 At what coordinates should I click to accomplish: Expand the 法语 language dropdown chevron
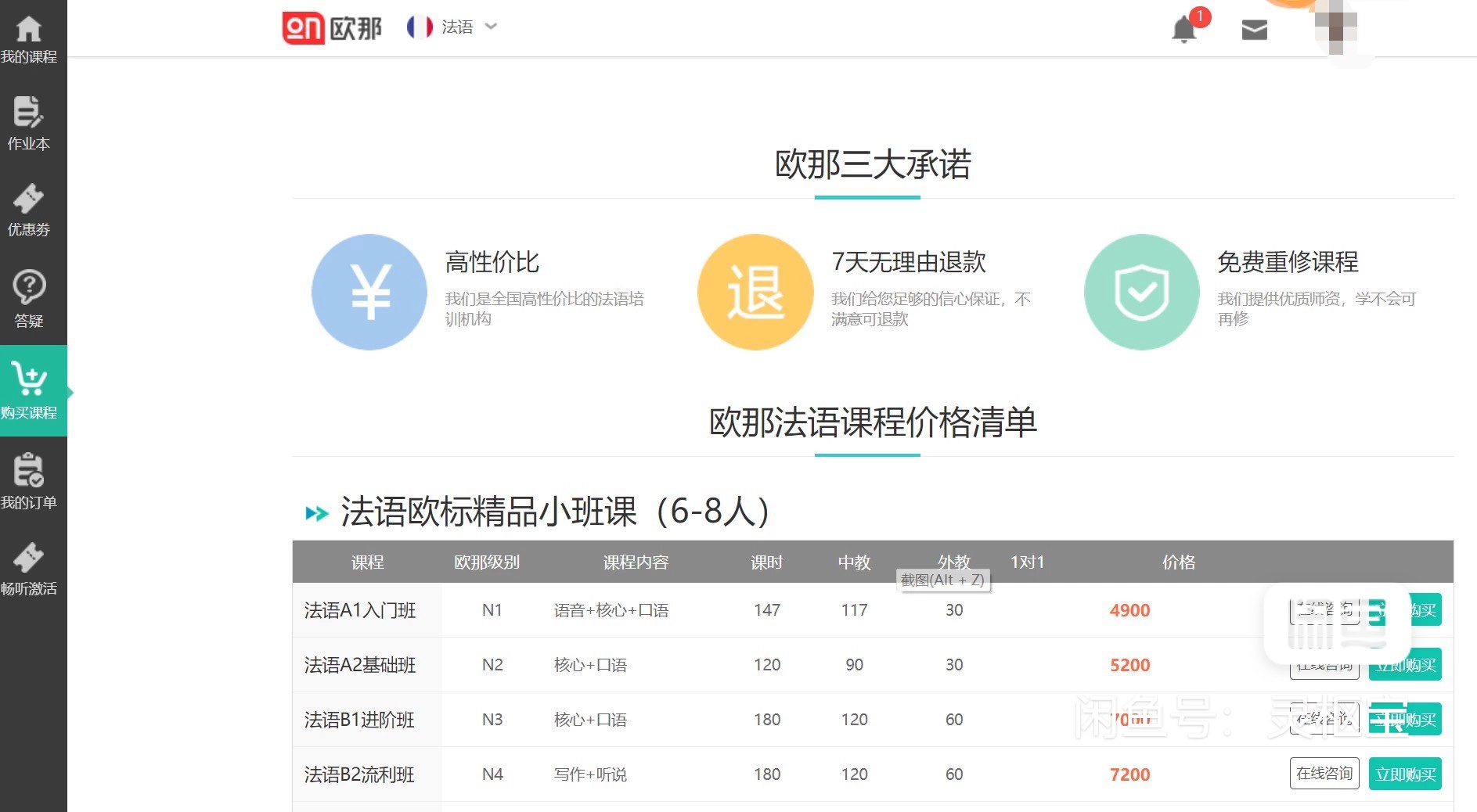[491, 26]
